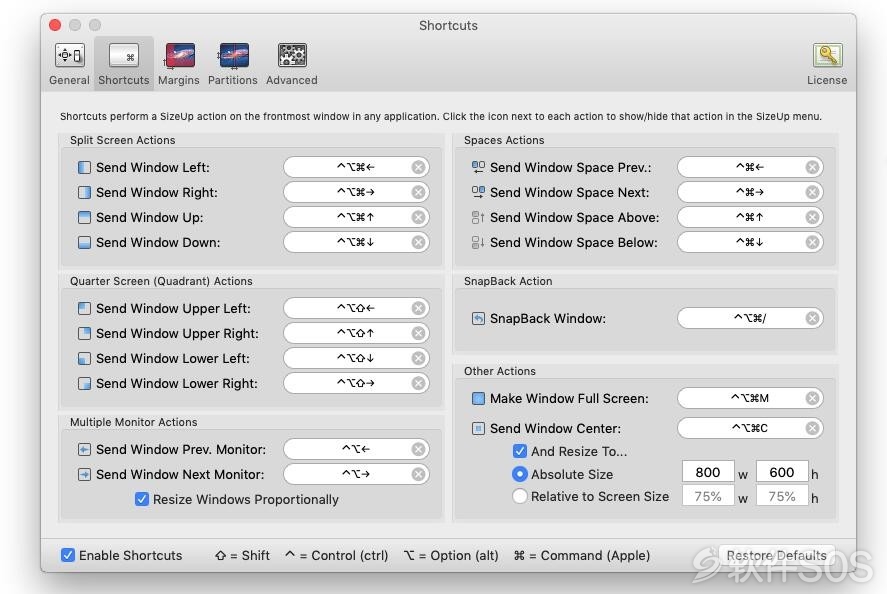Toggle menu icon for Send Window Upper Left
Viewport: 887px width, 594px height.
pos(84,308)
